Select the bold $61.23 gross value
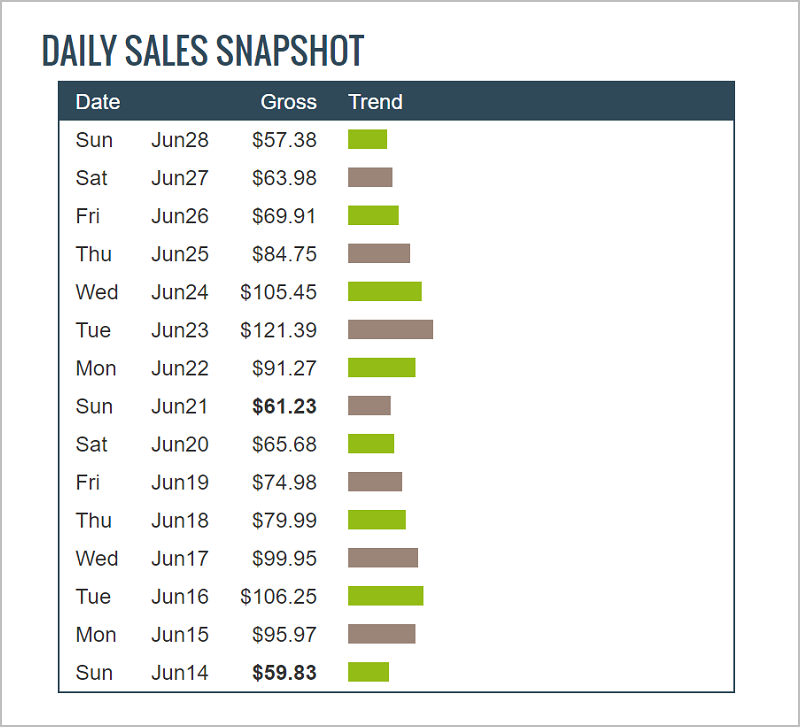800x727 pixels. point(284,406)
